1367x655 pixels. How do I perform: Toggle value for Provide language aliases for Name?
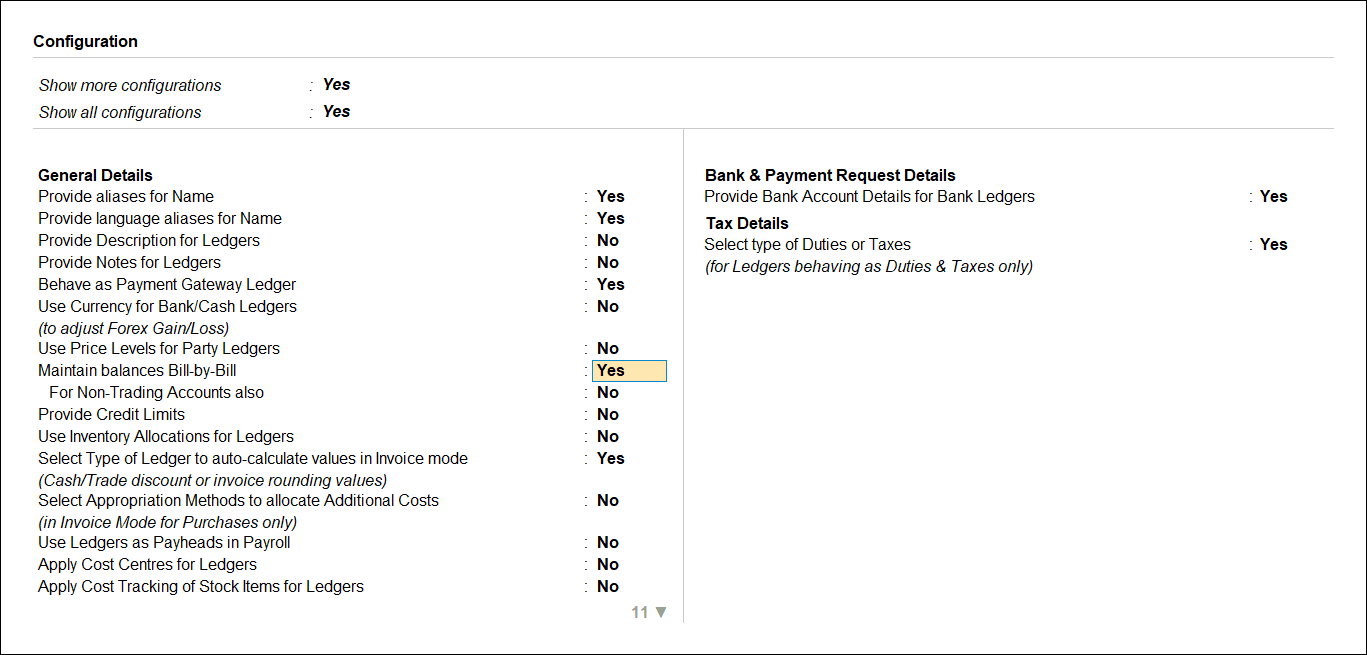pos(610,219)
